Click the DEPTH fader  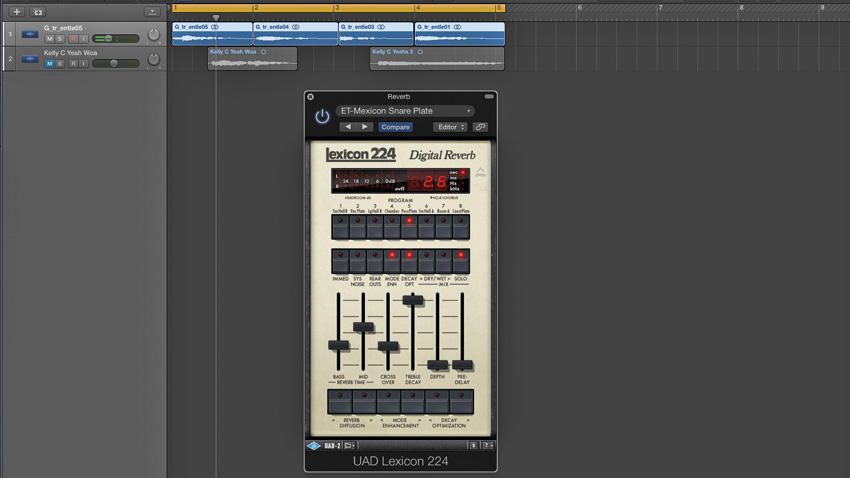coord(437,364)
